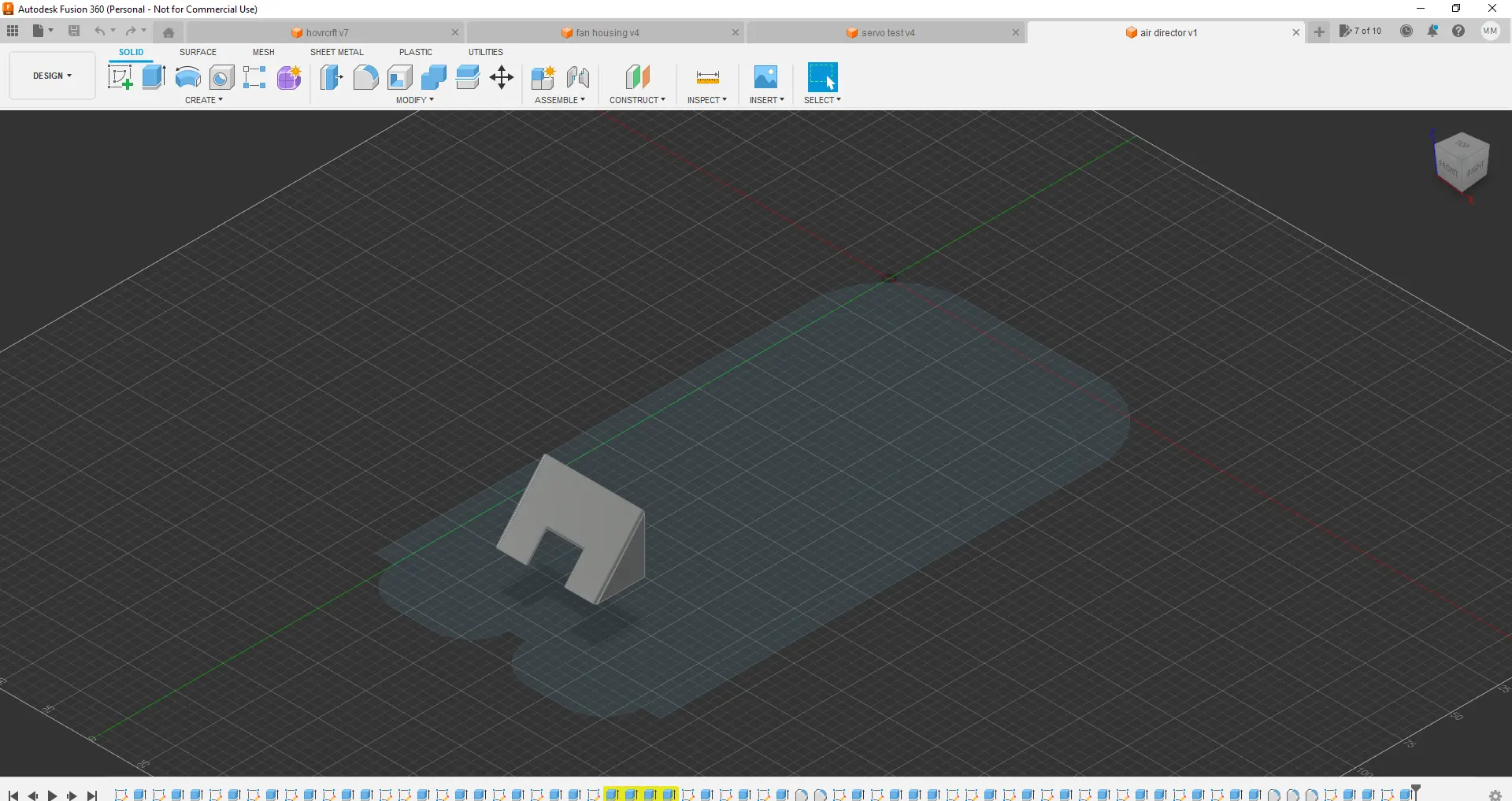Viewport: 1512px width, 801px height.
Task: Activate the Move/Copy arrows tool
Action: (x=502, y=77)
